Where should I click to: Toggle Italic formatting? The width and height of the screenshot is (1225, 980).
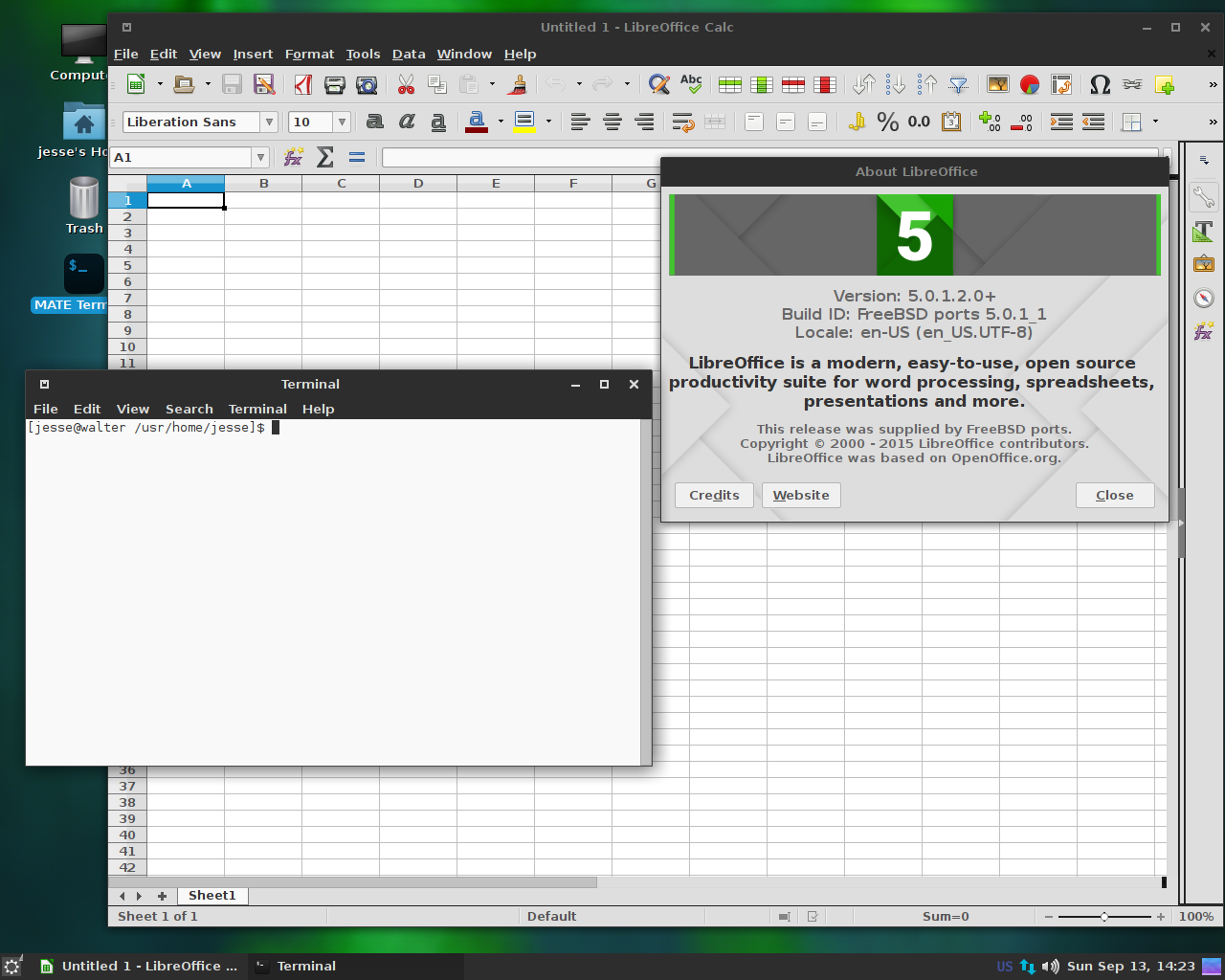[x=407, y=122]
